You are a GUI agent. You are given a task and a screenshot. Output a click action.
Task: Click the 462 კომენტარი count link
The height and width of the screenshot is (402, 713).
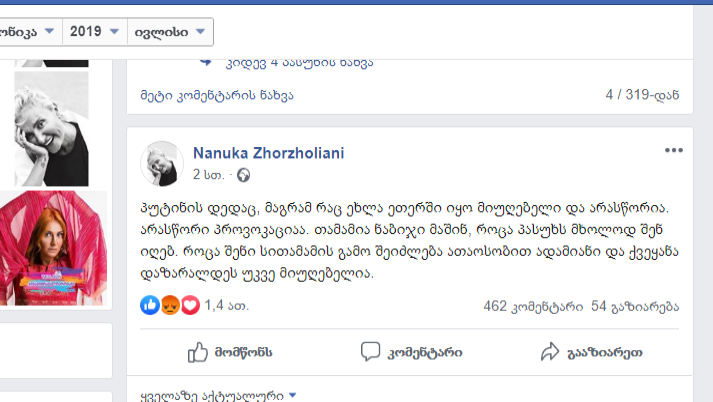pos(533,307)
